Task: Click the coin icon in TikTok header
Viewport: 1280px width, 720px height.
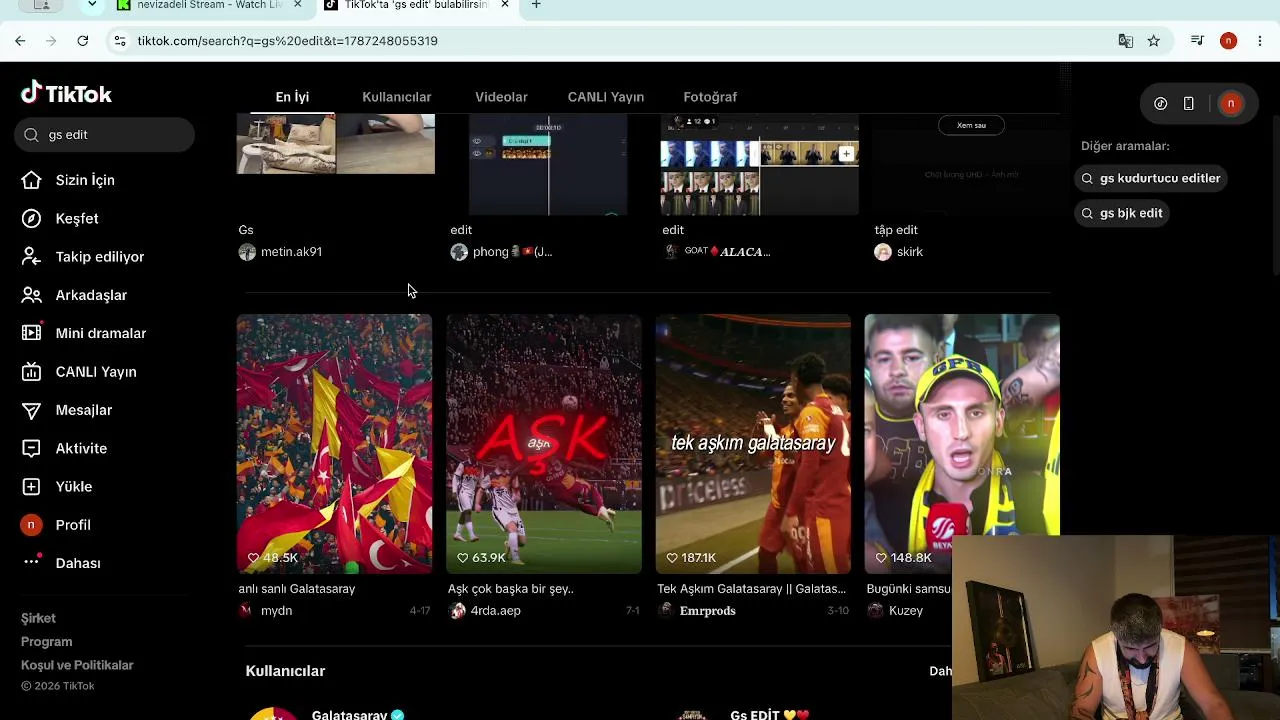Action: 1160,104
